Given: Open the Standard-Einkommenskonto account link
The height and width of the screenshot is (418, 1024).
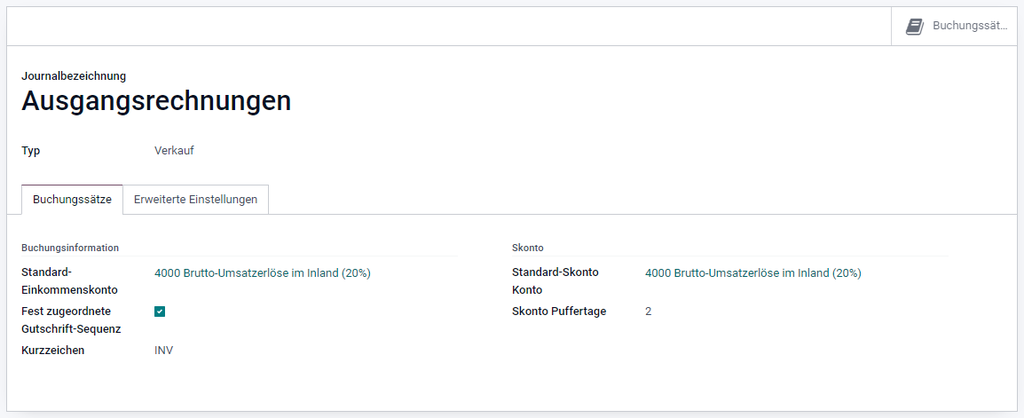Looking at the screenshot, I should pos(263,273).
